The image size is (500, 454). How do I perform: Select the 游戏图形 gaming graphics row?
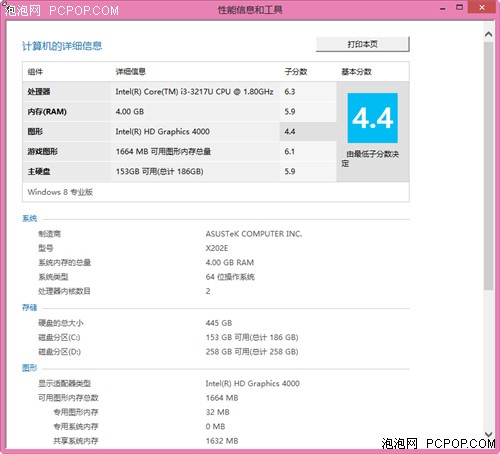coord(179,152)
